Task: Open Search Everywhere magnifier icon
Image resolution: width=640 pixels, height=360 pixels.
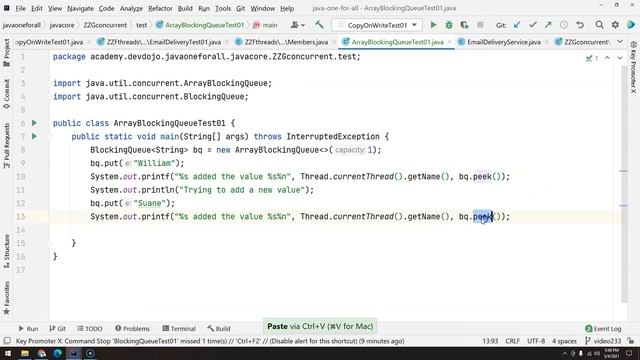Action: coord(599,25)
